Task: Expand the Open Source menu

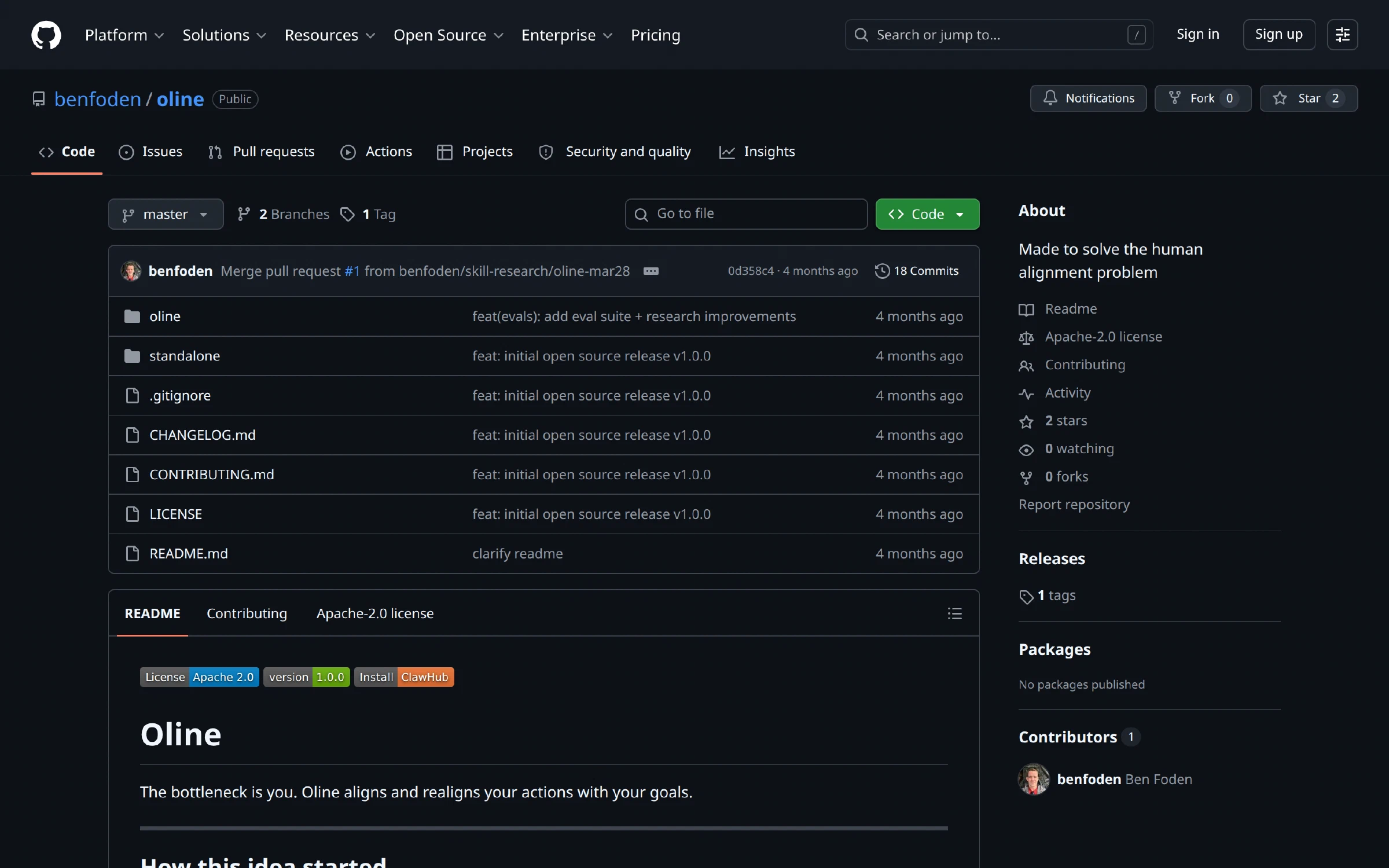Action: (449, 35)
